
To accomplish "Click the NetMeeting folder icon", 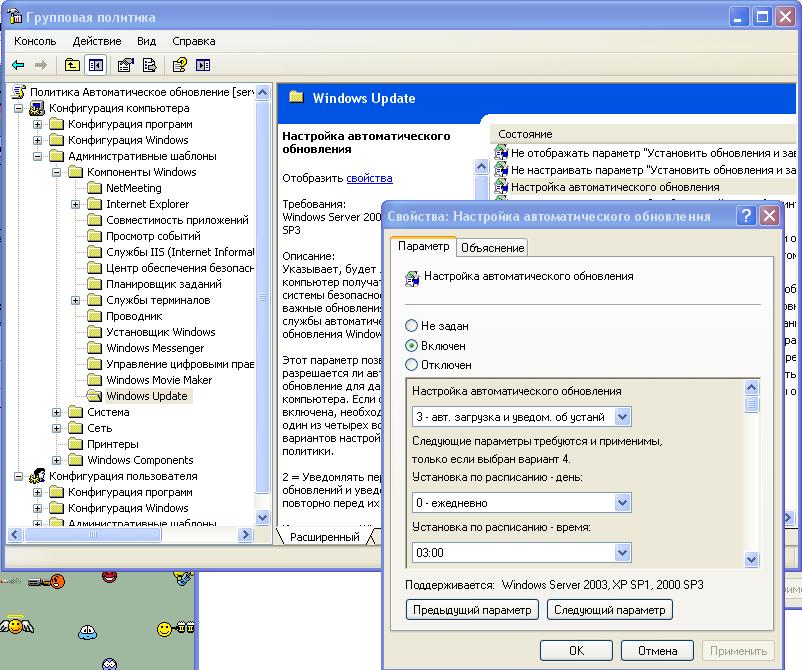I will click(95, 188).
